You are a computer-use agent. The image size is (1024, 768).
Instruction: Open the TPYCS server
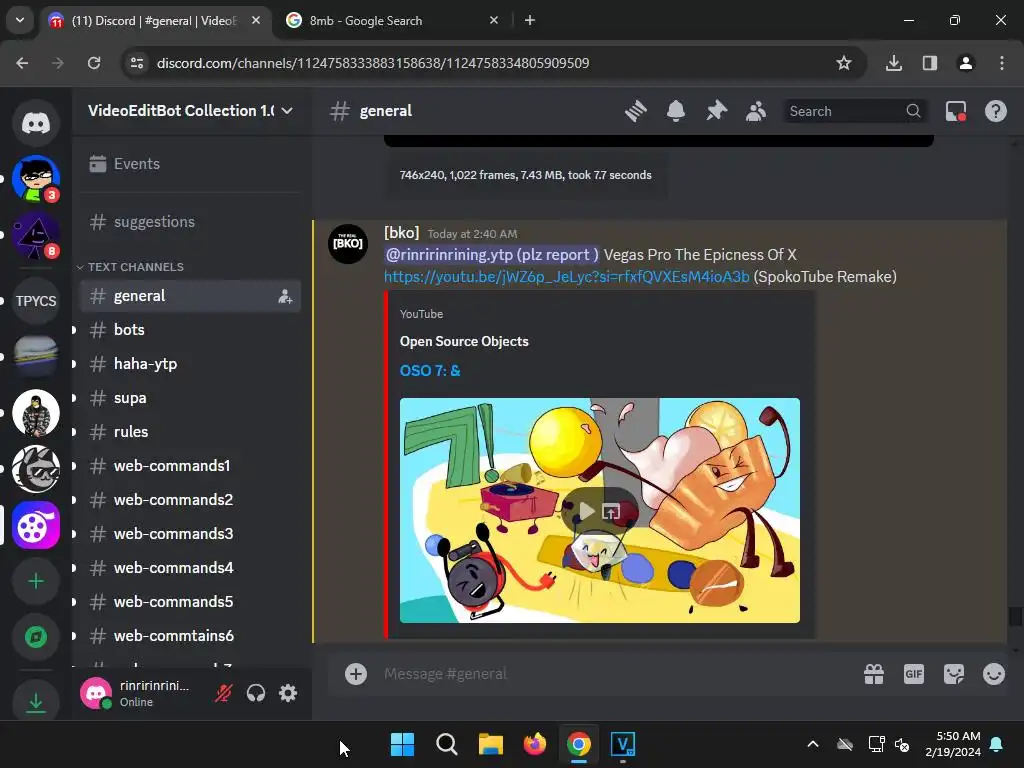pyautogui.click(x=36, y=301)
